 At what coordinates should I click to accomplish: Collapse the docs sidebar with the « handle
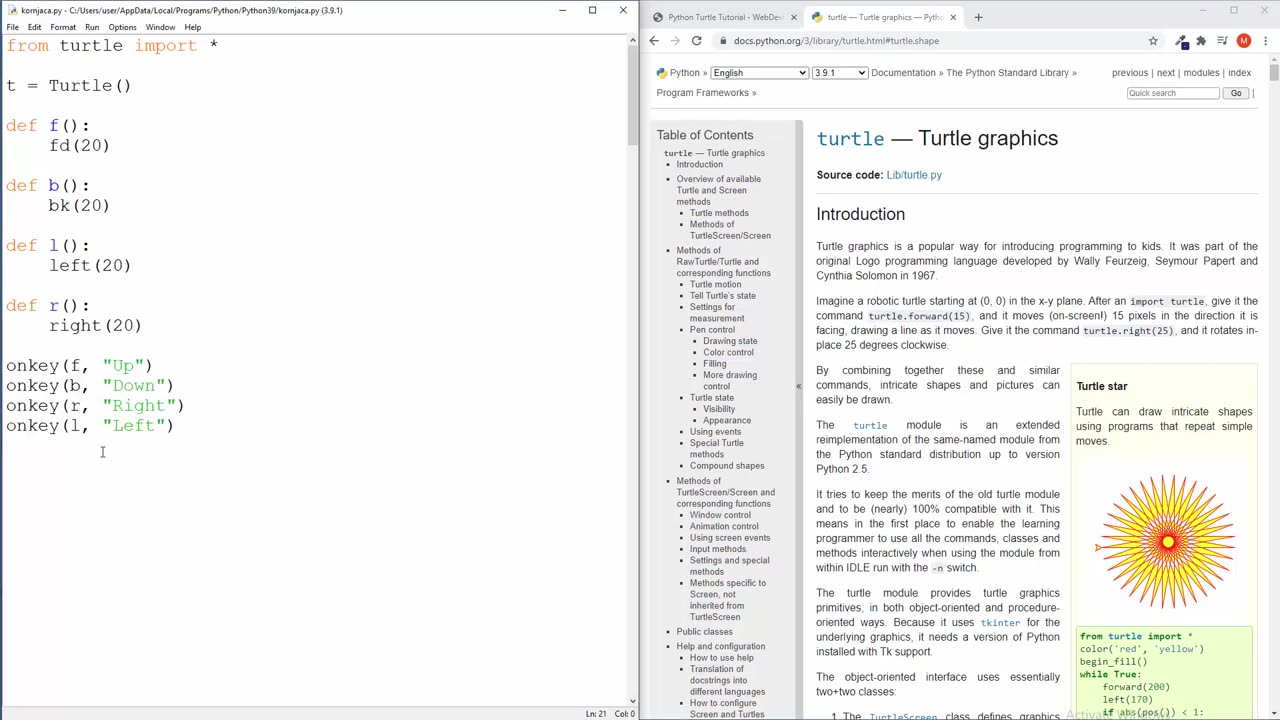click(798, 386)
